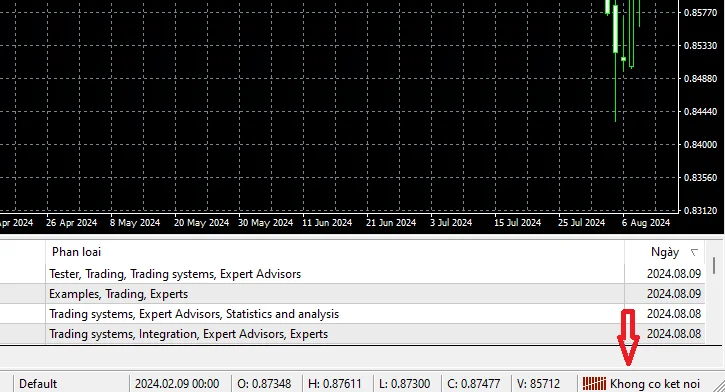725x392 pixels.
Task: Select the tall green candlestick with the long wick
Action: 615,61
